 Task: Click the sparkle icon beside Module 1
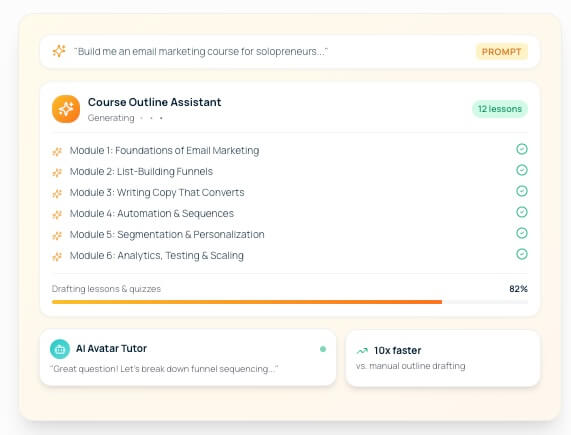tap(57, 151)
